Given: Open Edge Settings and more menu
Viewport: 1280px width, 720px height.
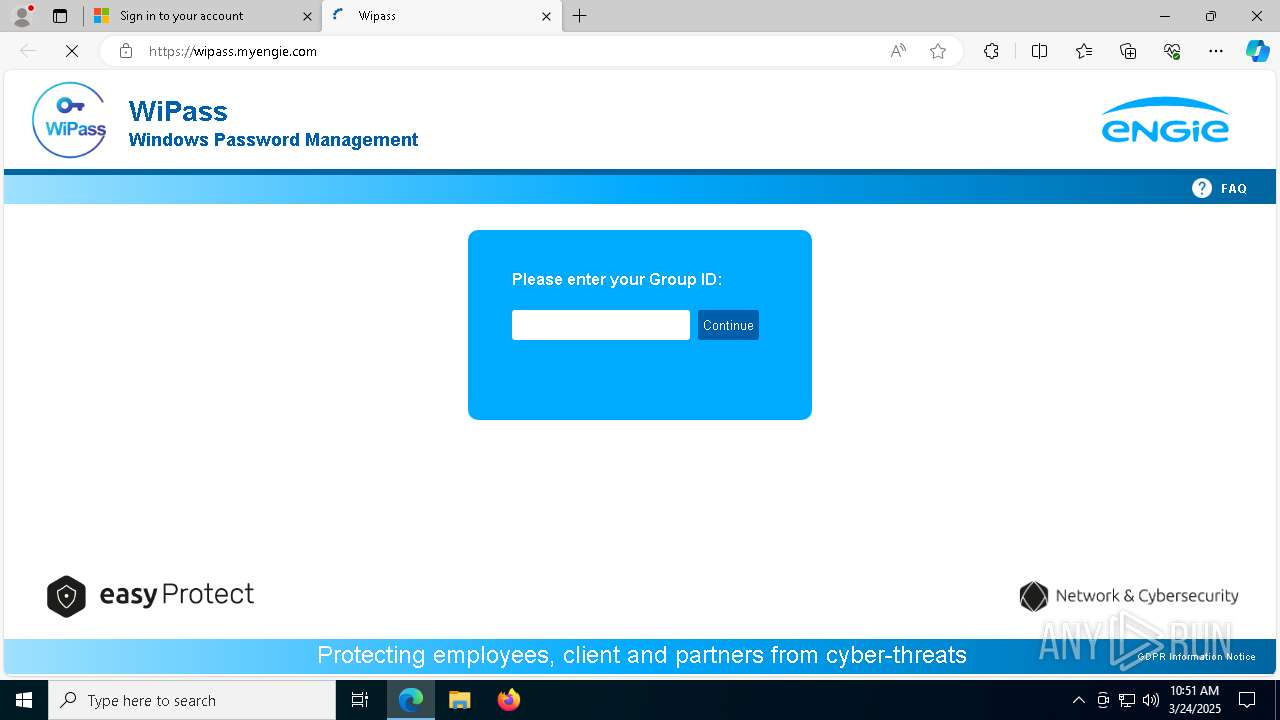Looking at the screenshot, I should (1216, 51).
